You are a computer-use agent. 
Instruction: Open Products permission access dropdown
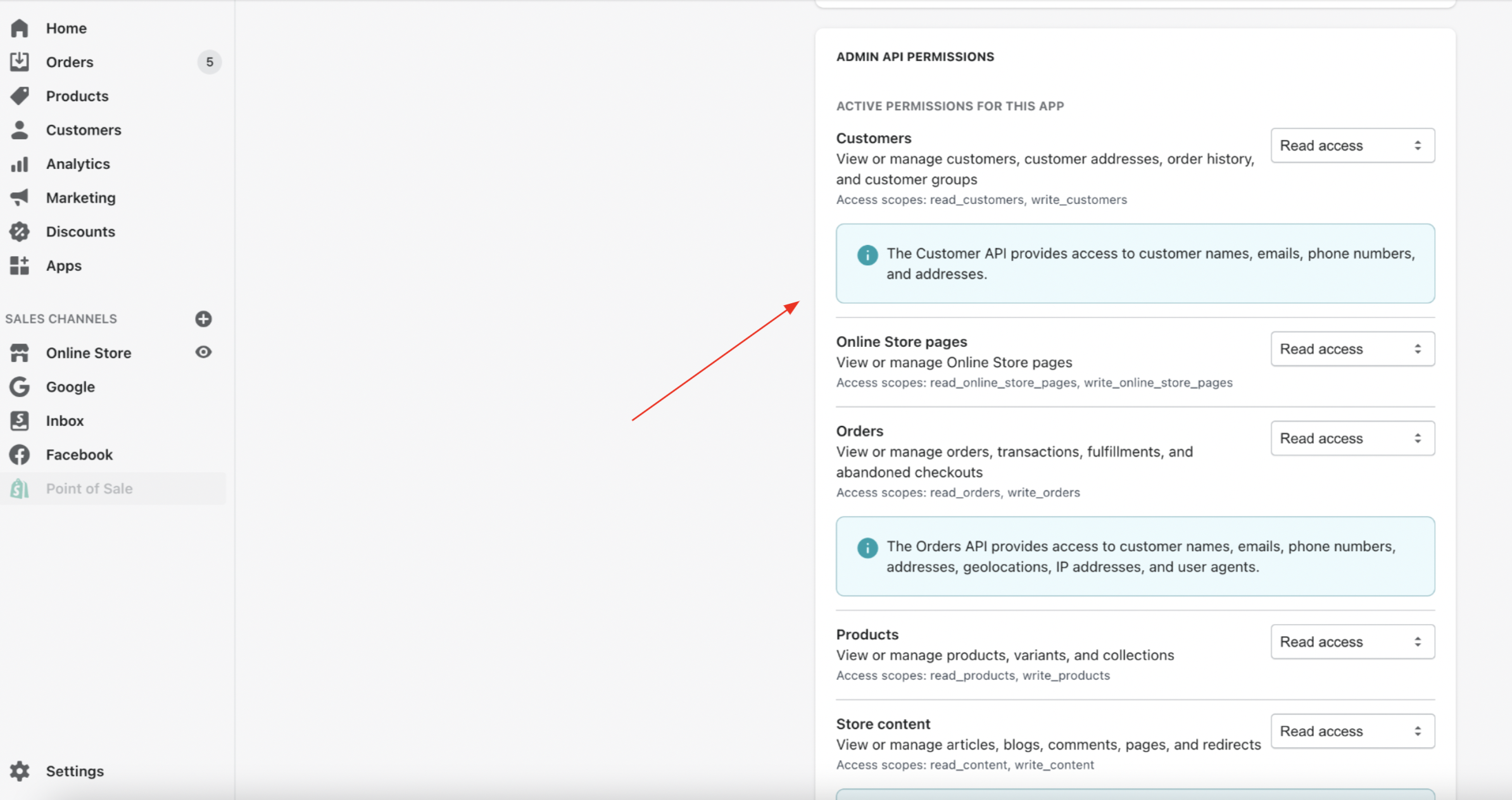point(1352,642)
